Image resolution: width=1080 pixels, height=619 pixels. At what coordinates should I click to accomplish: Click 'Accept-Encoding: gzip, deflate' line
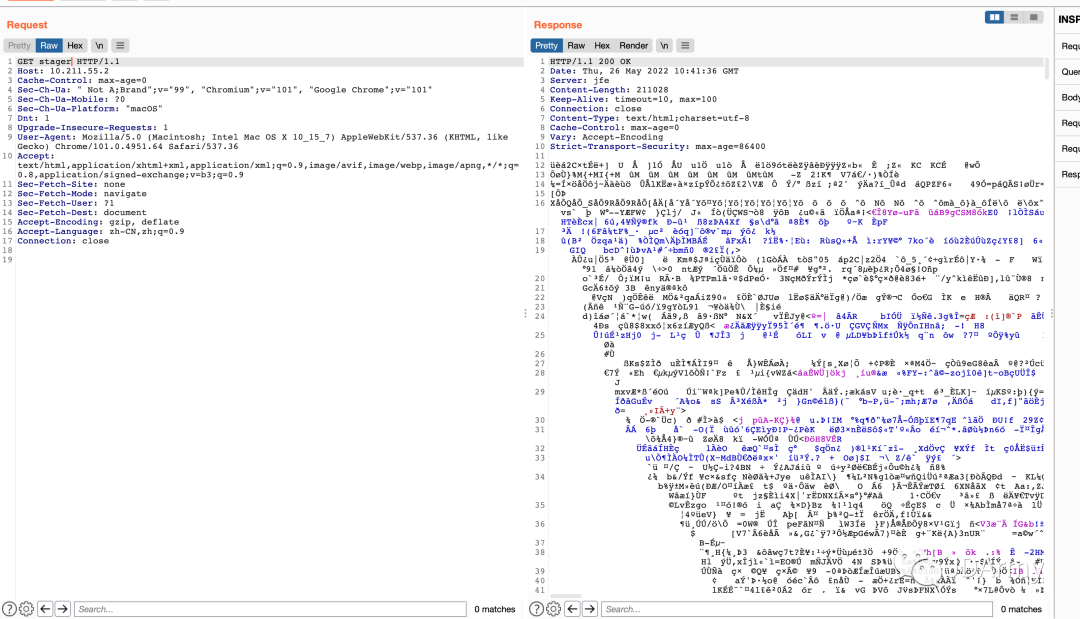pyautogui.click(x=98, y=222)
